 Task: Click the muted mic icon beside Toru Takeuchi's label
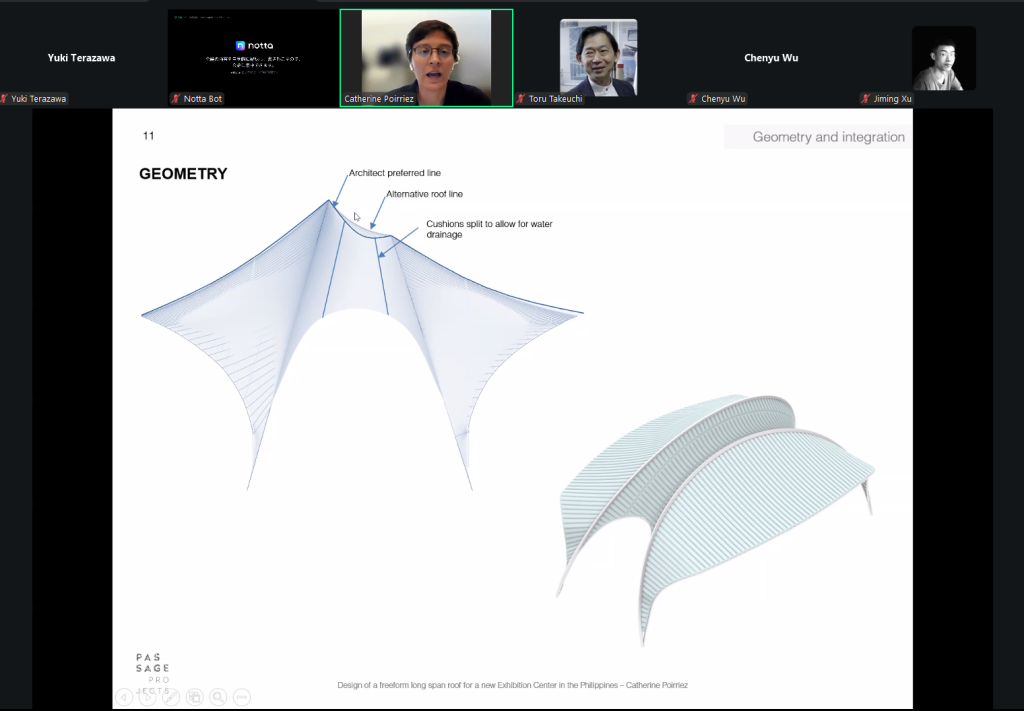point(520,99)
